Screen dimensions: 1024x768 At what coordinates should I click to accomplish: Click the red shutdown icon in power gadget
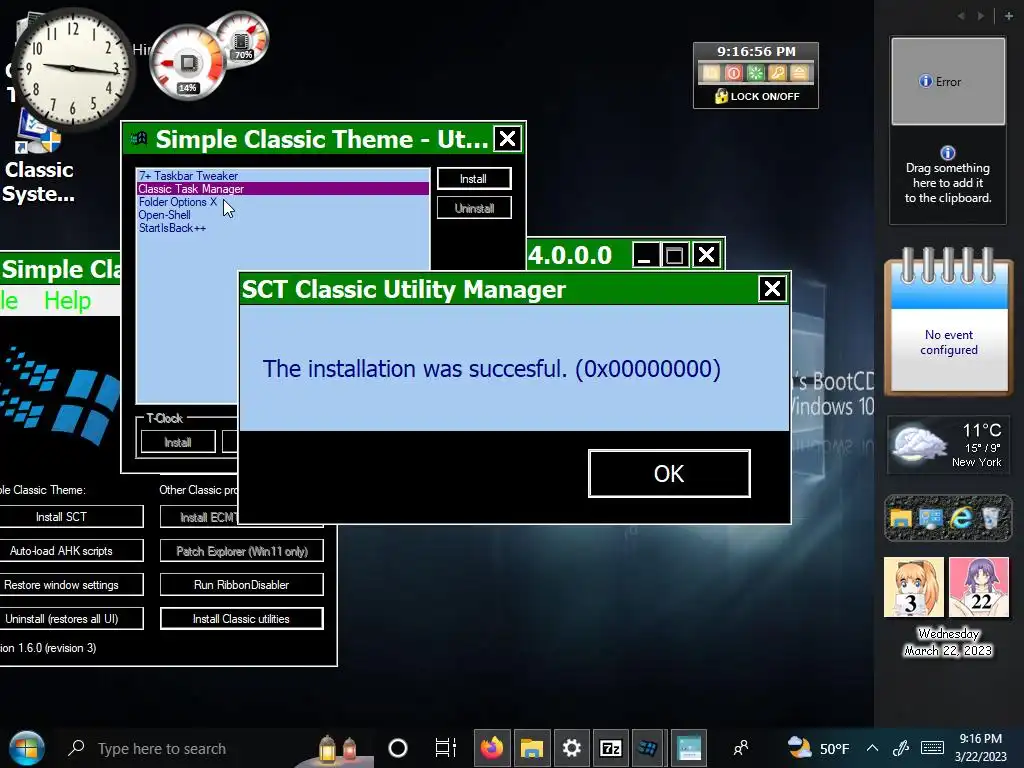733,73
